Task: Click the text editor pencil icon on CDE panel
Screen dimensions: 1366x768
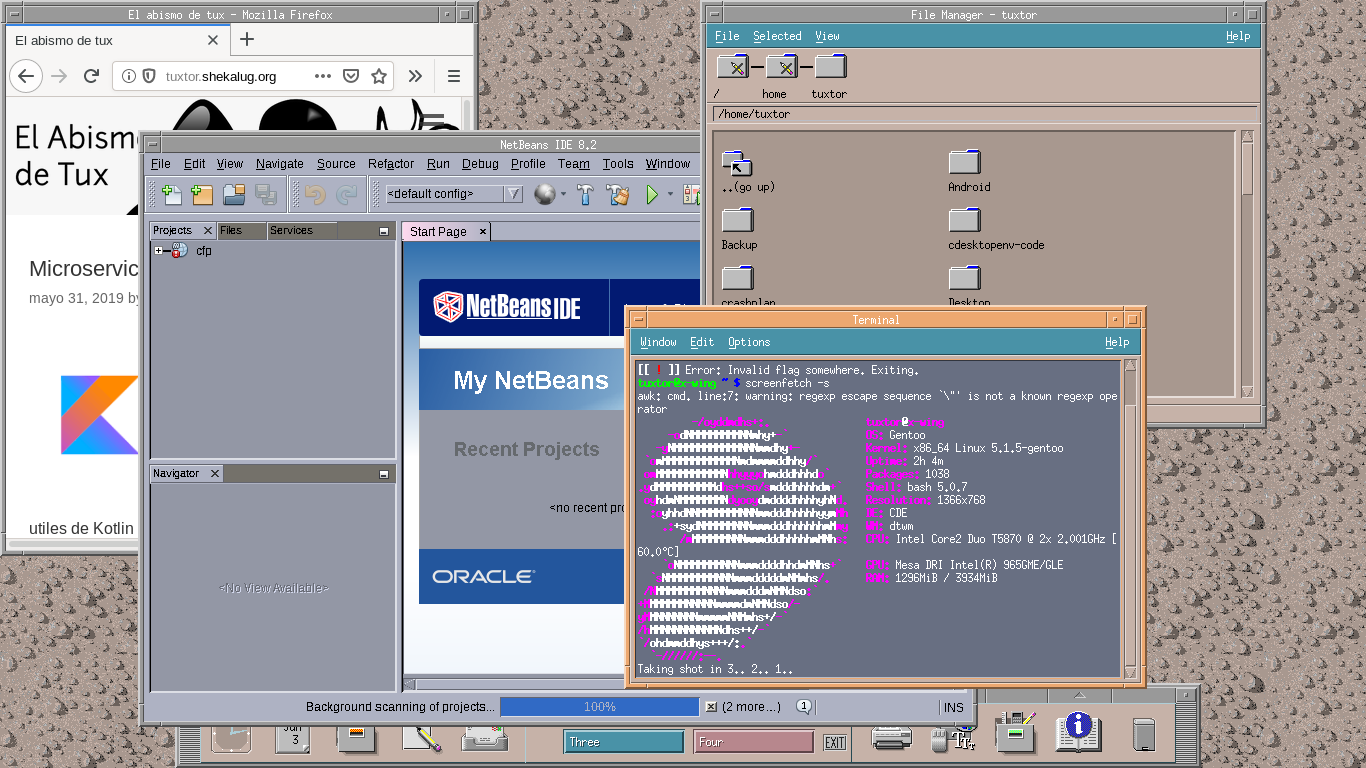Action: pyautogui.click(x=422, y=738)
